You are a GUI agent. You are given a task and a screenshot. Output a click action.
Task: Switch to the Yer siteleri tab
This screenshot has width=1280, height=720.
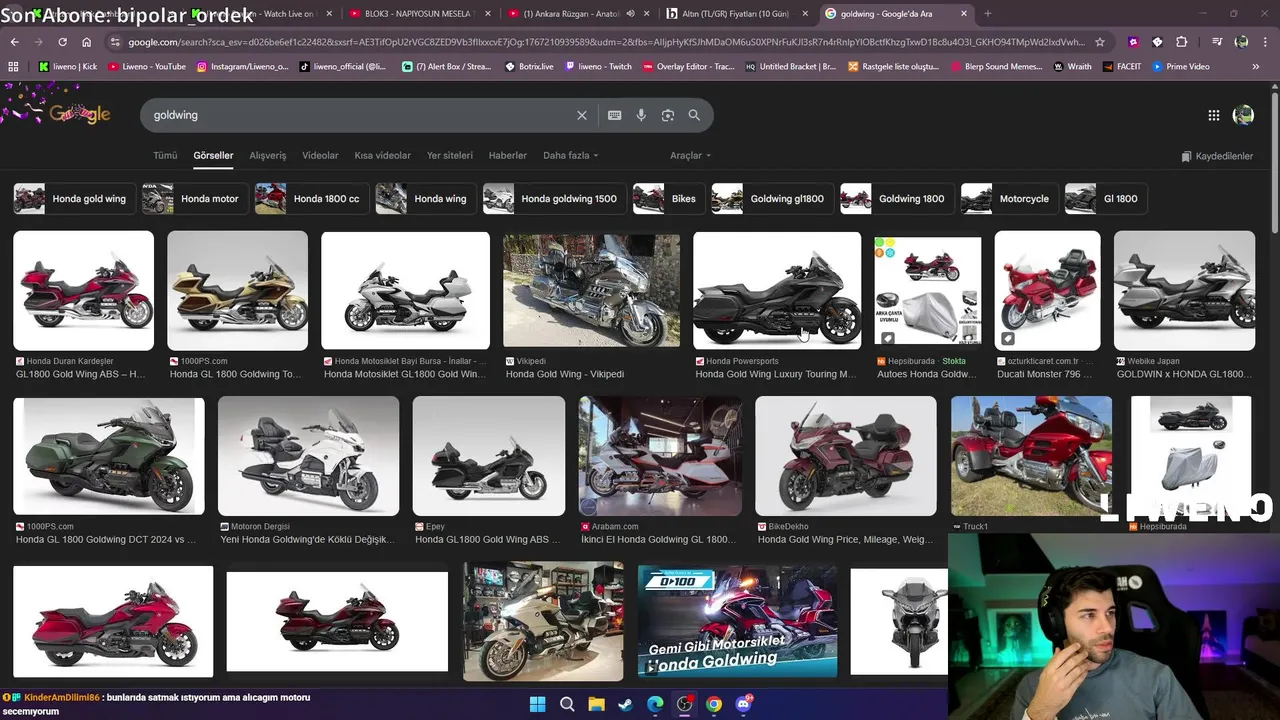(x=450, y=156)
